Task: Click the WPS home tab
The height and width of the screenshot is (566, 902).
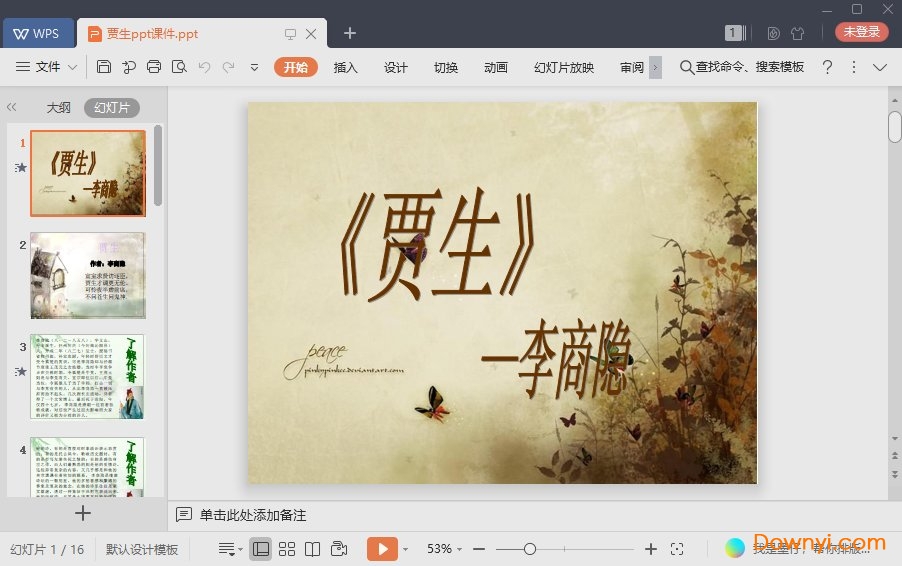Action: click(x=39, y=33)
